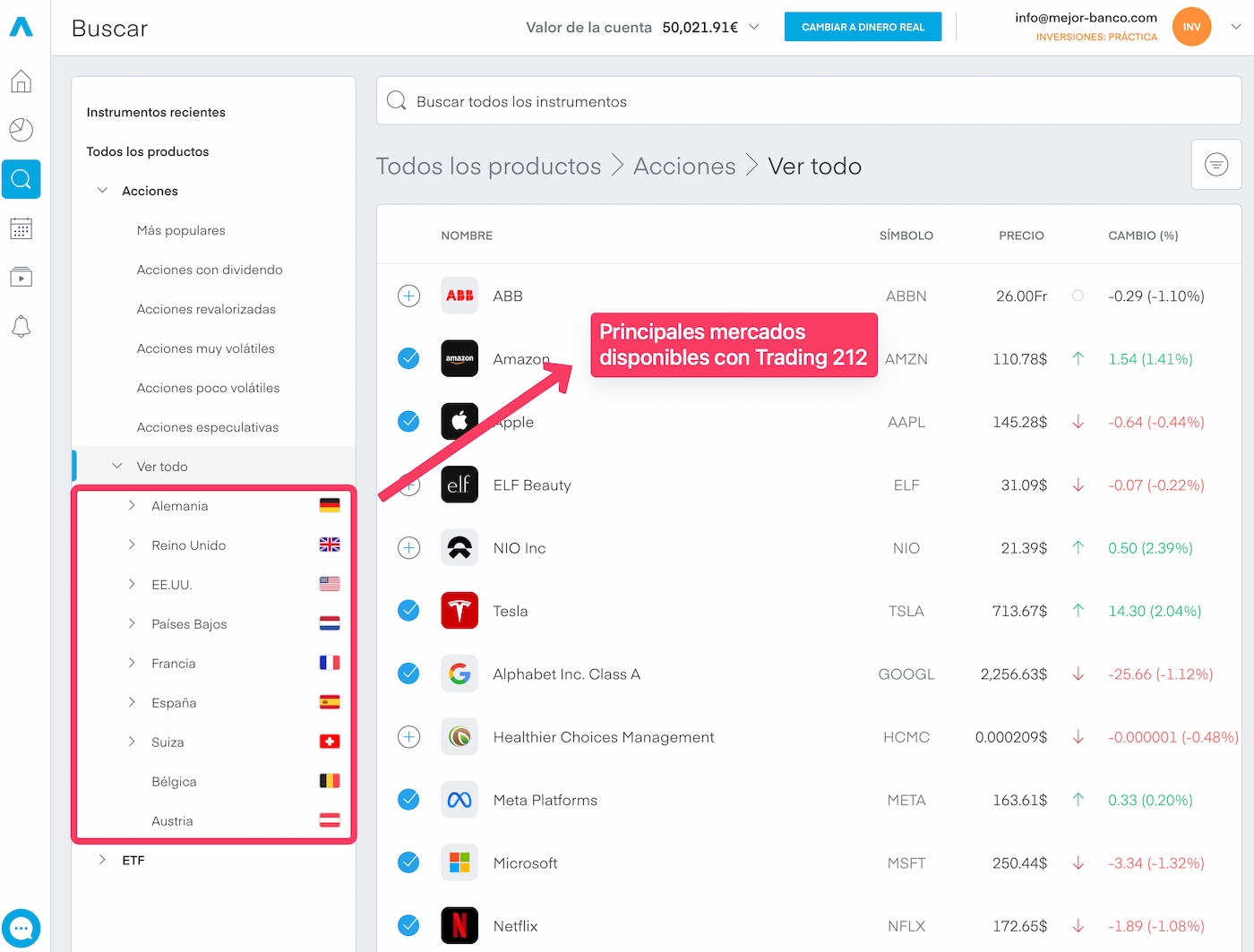This screenshot has width=1254, height=952.
Task: Open Instrumentos recientes link
Action: click(156, 112)
